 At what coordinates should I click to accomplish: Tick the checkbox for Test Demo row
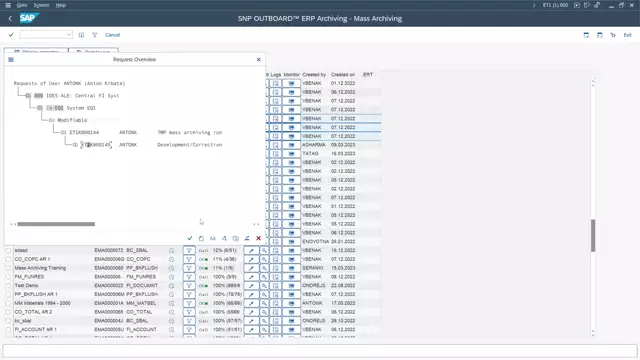click(8, 286)
